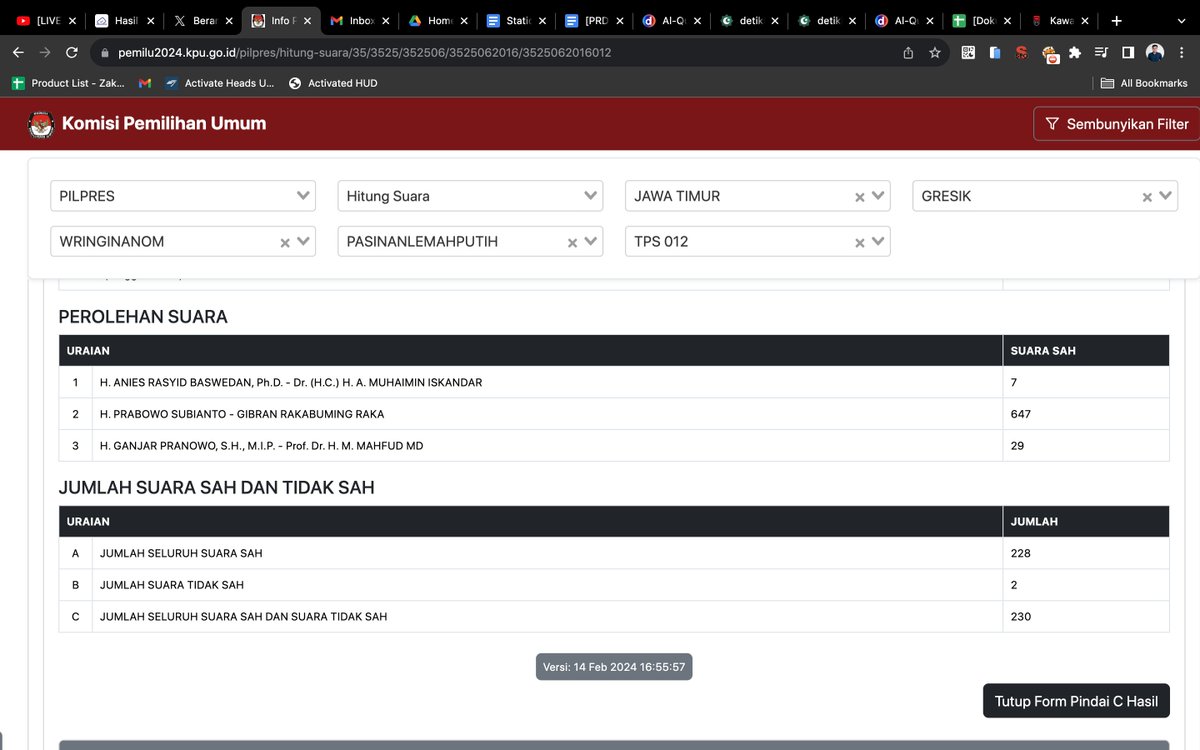Toggle the browser side panel
Viewport: 1200px width, 750px height.
[x=1128, y=53]
